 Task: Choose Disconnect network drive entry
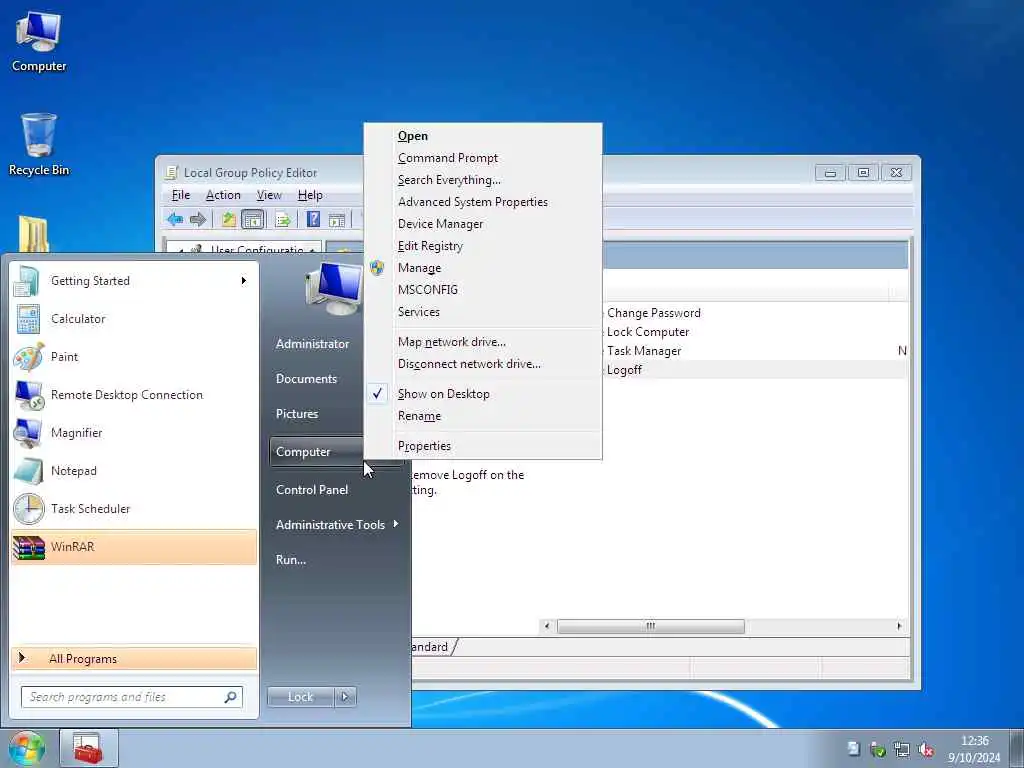[x=483, y=364]
